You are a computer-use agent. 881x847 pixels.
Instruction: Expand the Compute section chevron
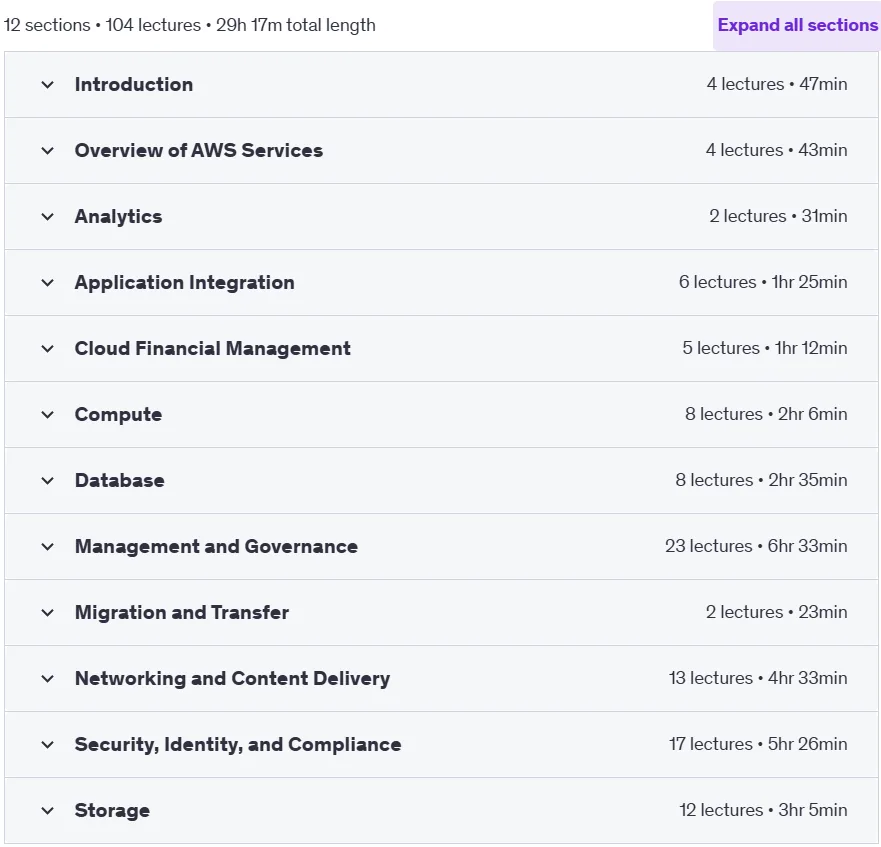48,415
